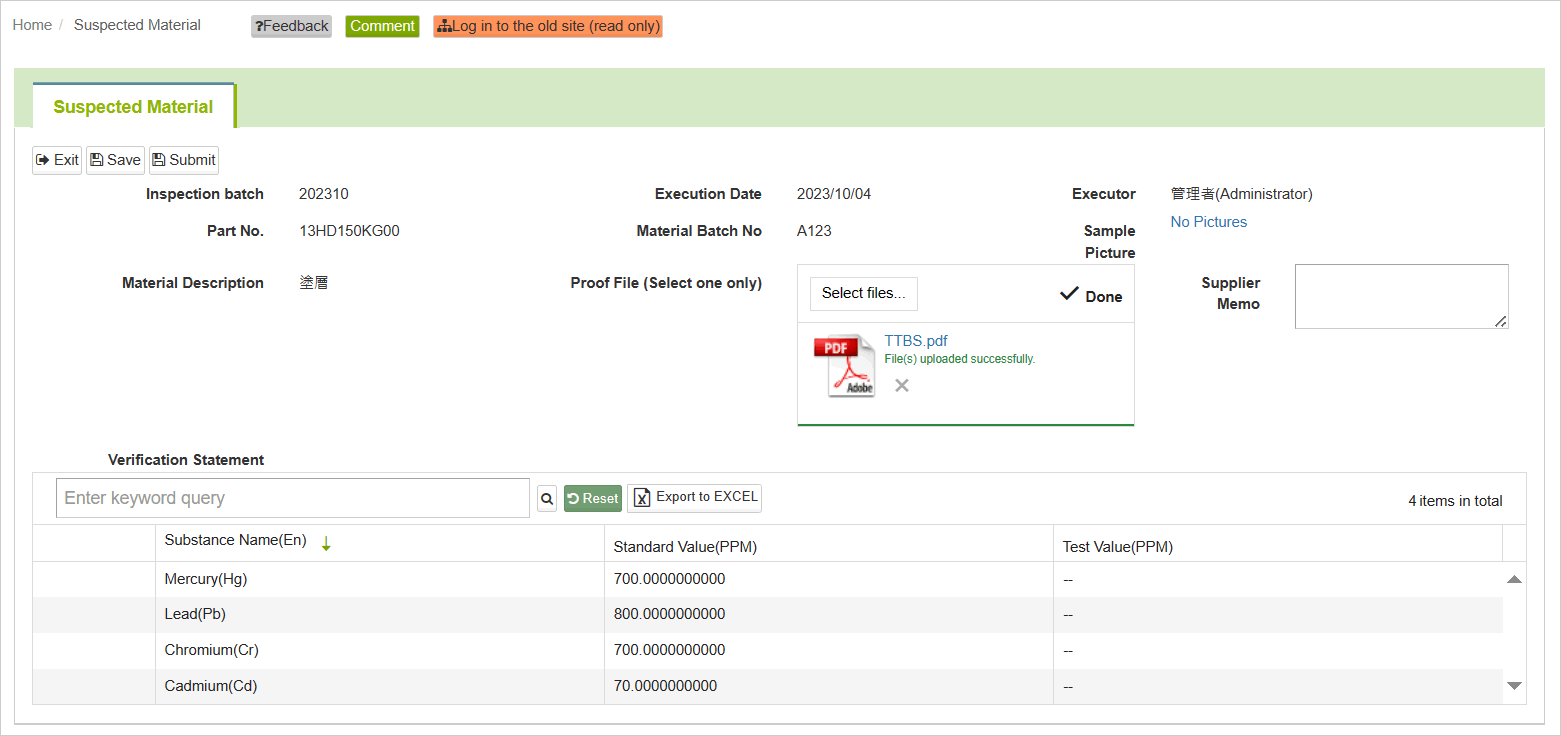Image resolution: width=1561 pixels, height=736 pixels.
Task: Click the Save button
Action: tap(115, 160)
